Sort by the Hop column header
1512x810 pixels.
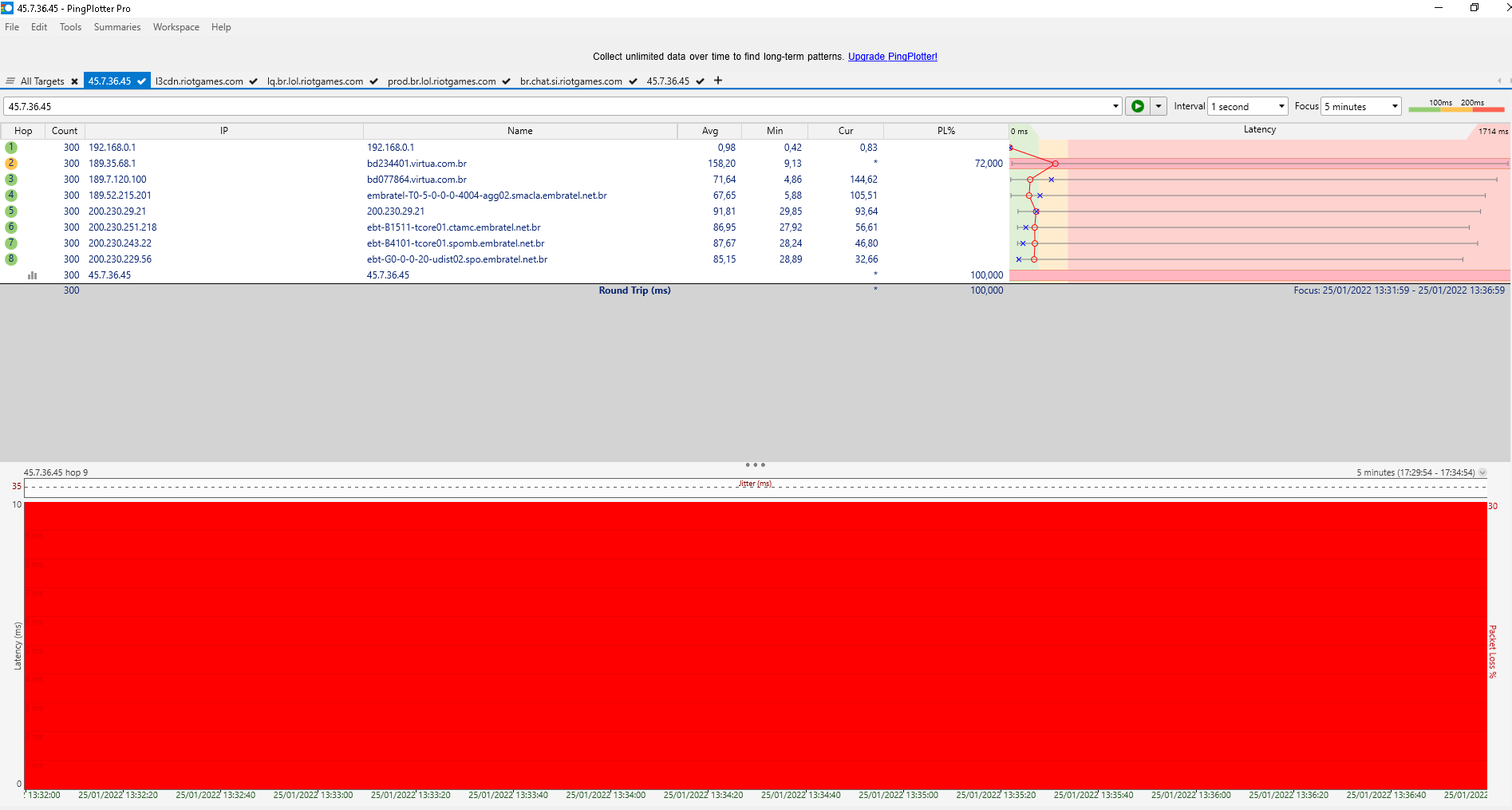click(23, 131)
